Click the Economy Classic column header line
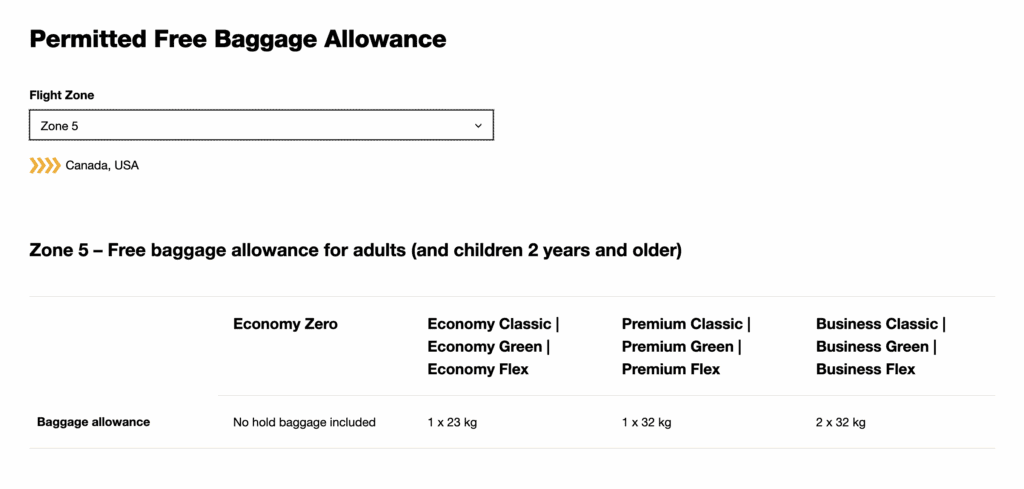The height and width of the screenshot is (489, 1024). coord(492,324)
